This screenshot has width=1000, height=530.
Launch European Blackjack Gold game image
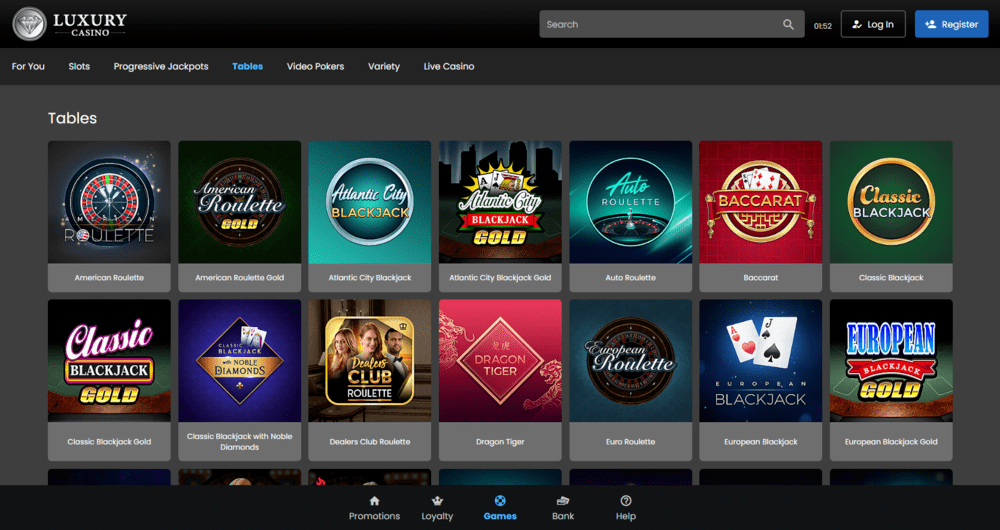click(891, 361)
